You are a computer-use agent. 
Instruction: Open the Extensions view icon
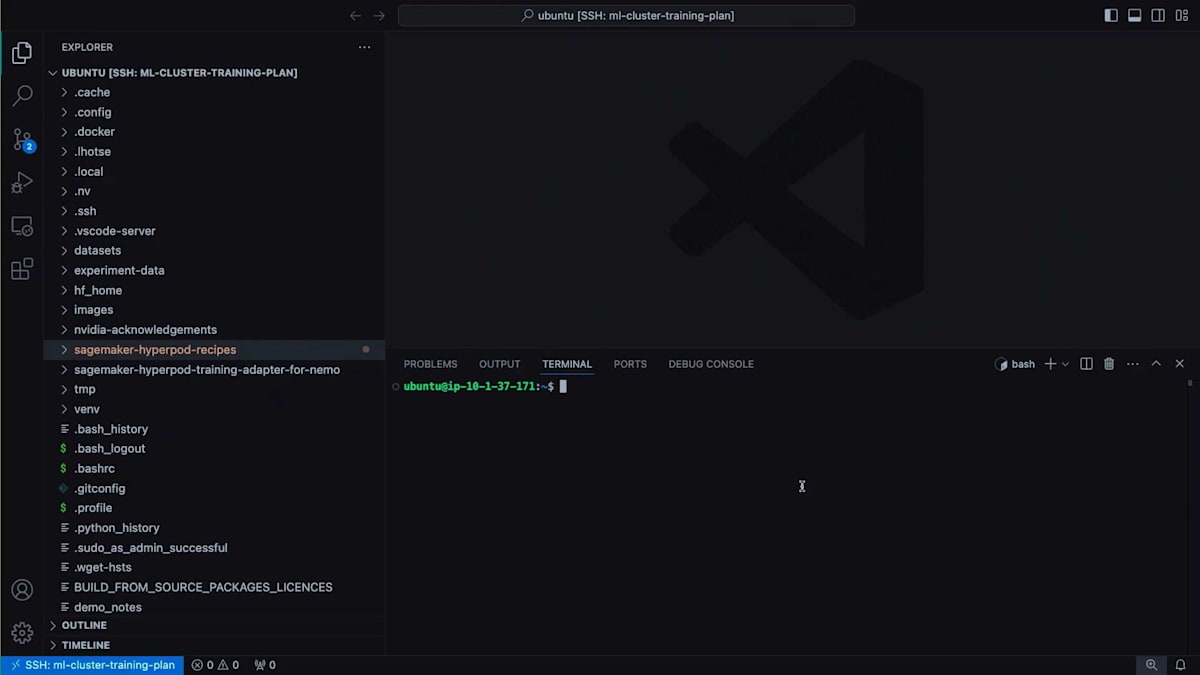pos(22,270)
